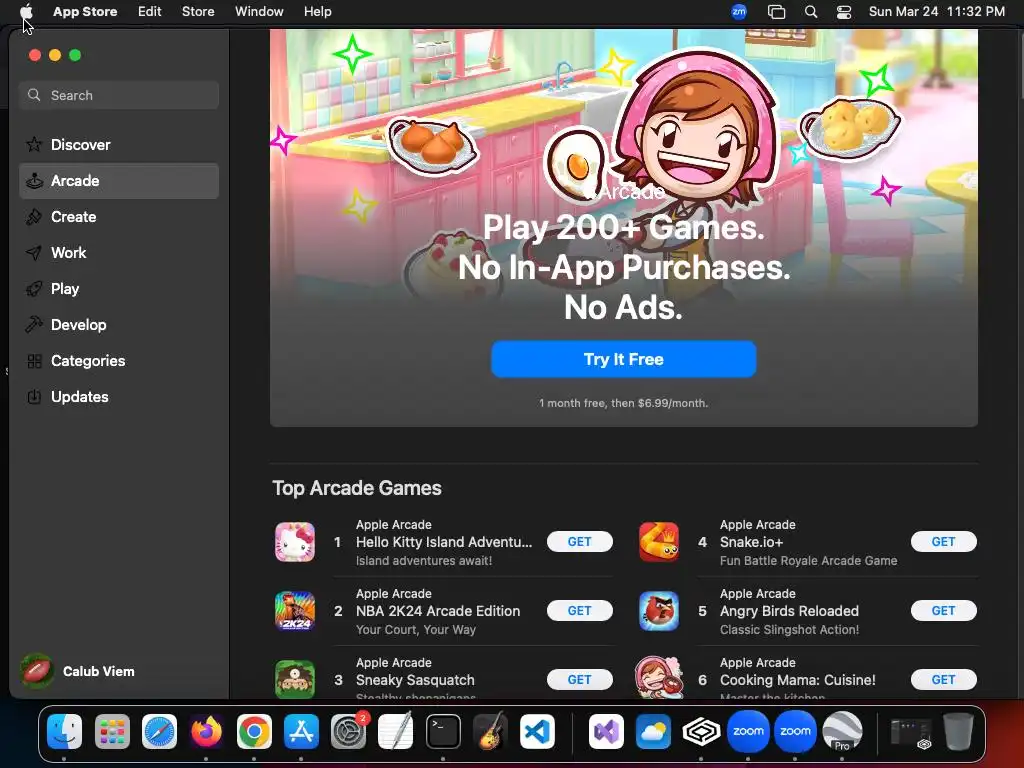Check the Updates section
The width and height of the screenshot is (1024, 768).
[x=119, y=396]
